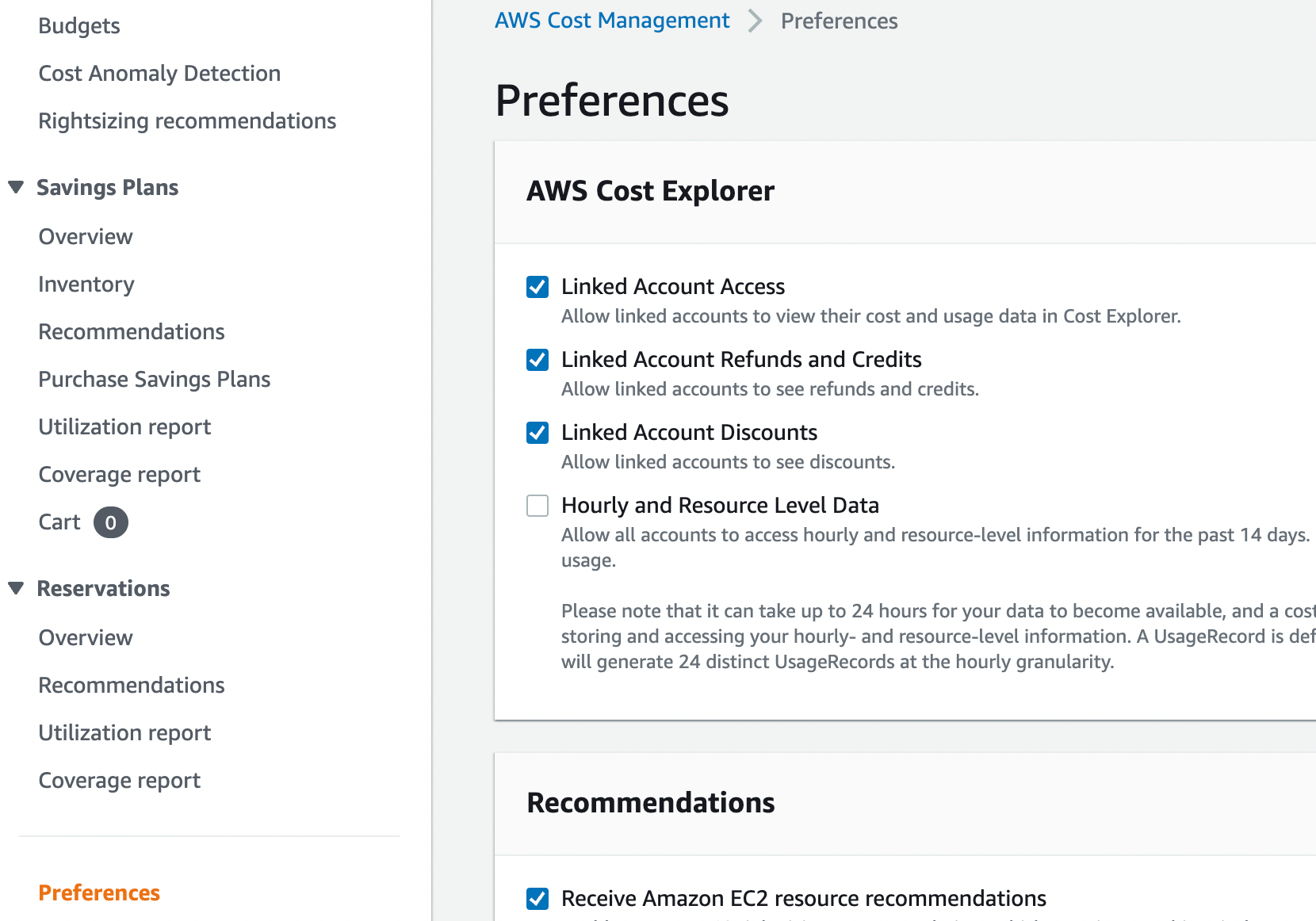
Task: Open Reservations Utilization report
Action: click(x=124, y=733)
